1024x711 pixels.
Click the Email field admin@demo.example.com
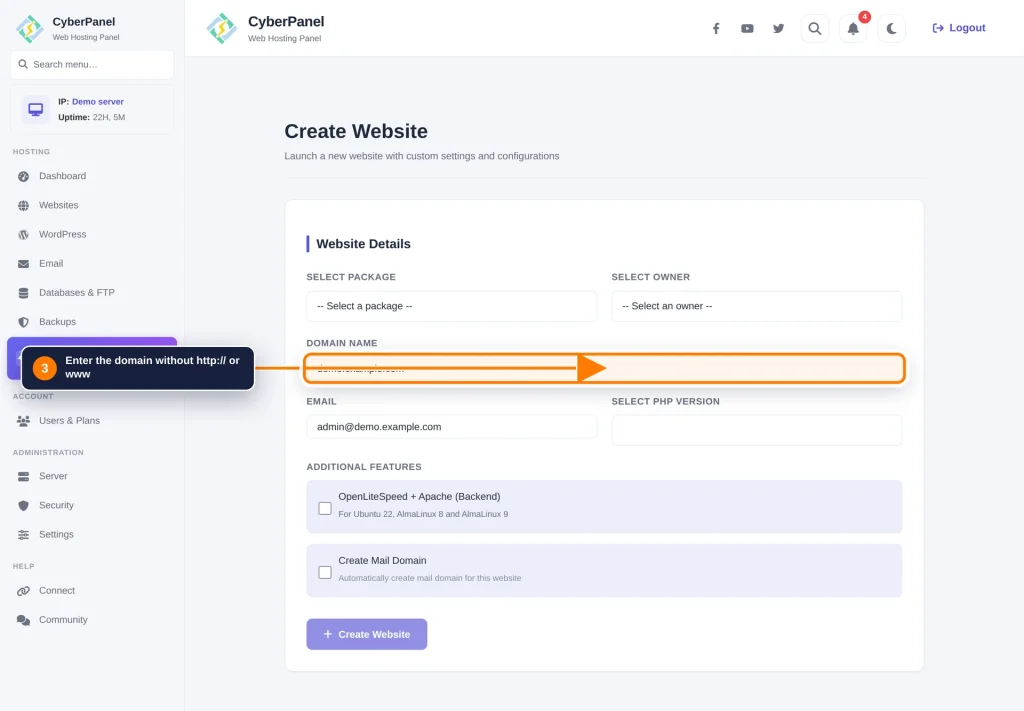451,427
